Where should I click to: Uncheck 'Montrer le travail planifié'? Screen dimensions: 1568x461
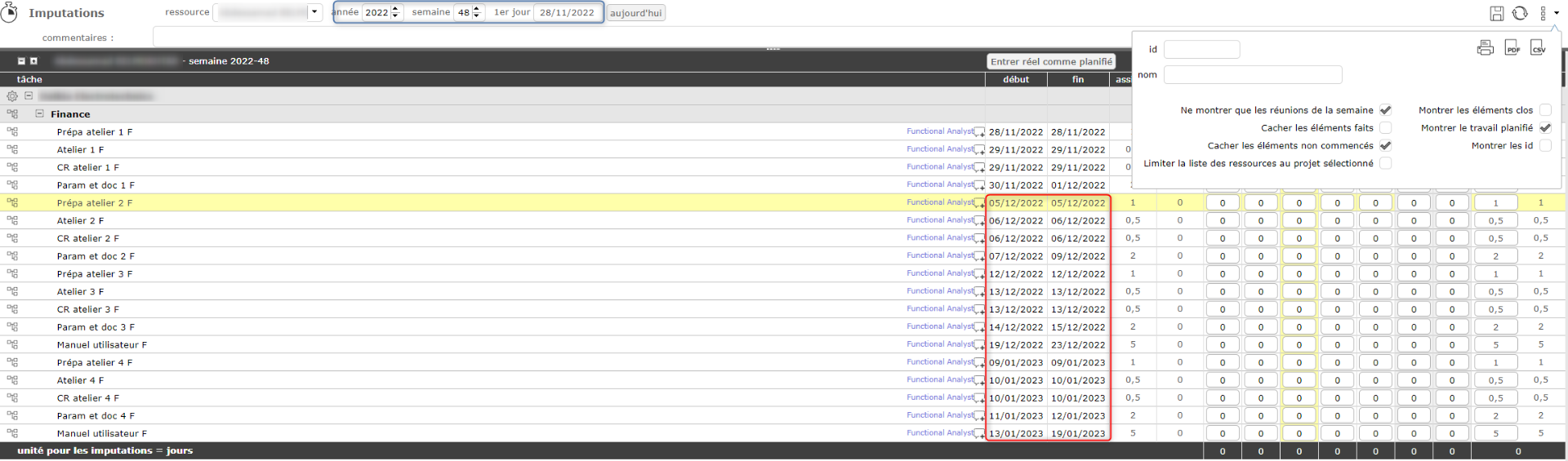pyautogui.click(x=1545, y=128)
